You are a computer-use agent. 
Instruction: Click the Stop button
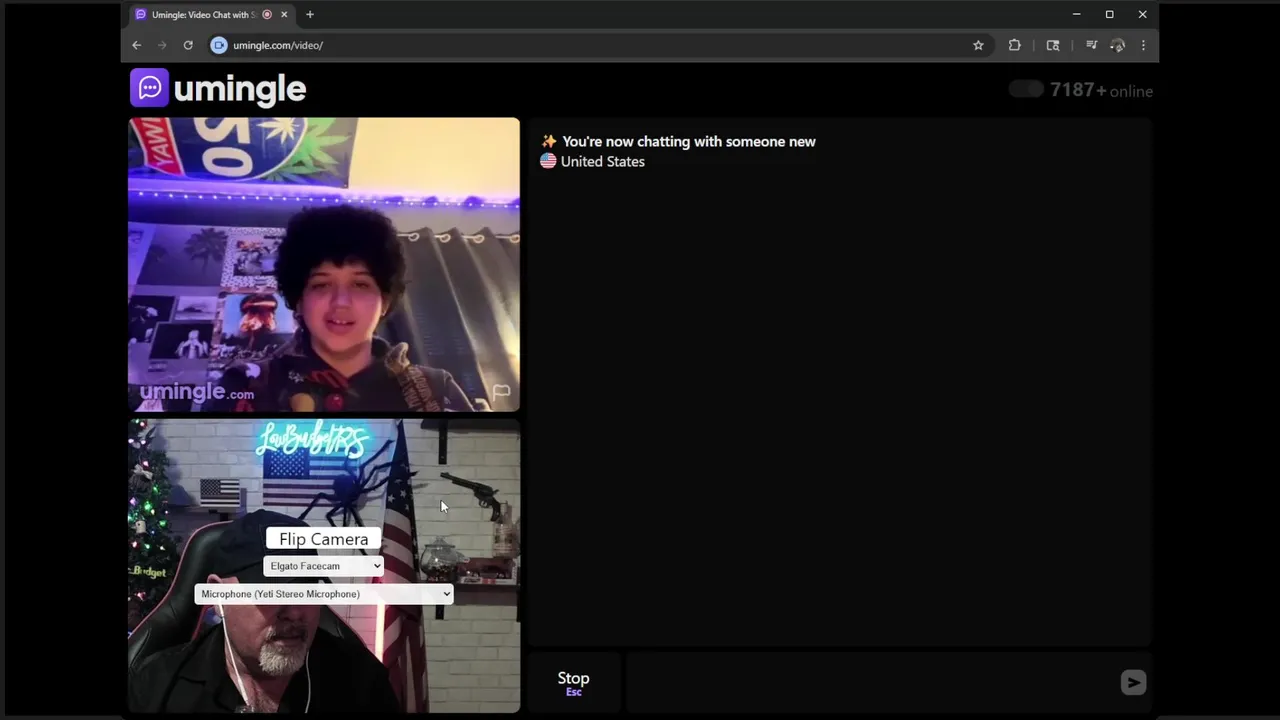(x=574, y=683)
